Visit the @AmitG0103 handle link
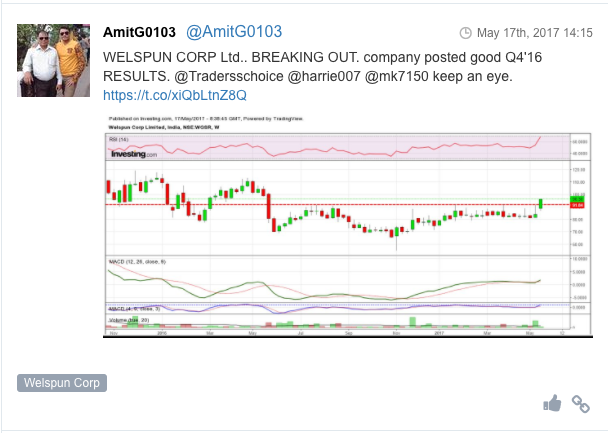The height and width of the screenshot is (433, 608). pos(234,32)
